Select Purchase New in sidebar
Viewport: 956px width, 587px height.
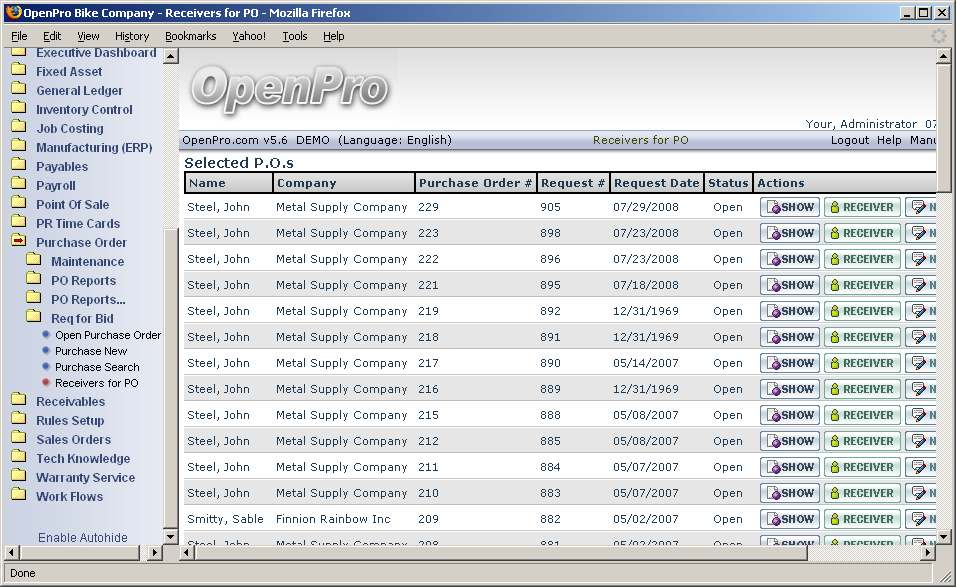point(91,351)
